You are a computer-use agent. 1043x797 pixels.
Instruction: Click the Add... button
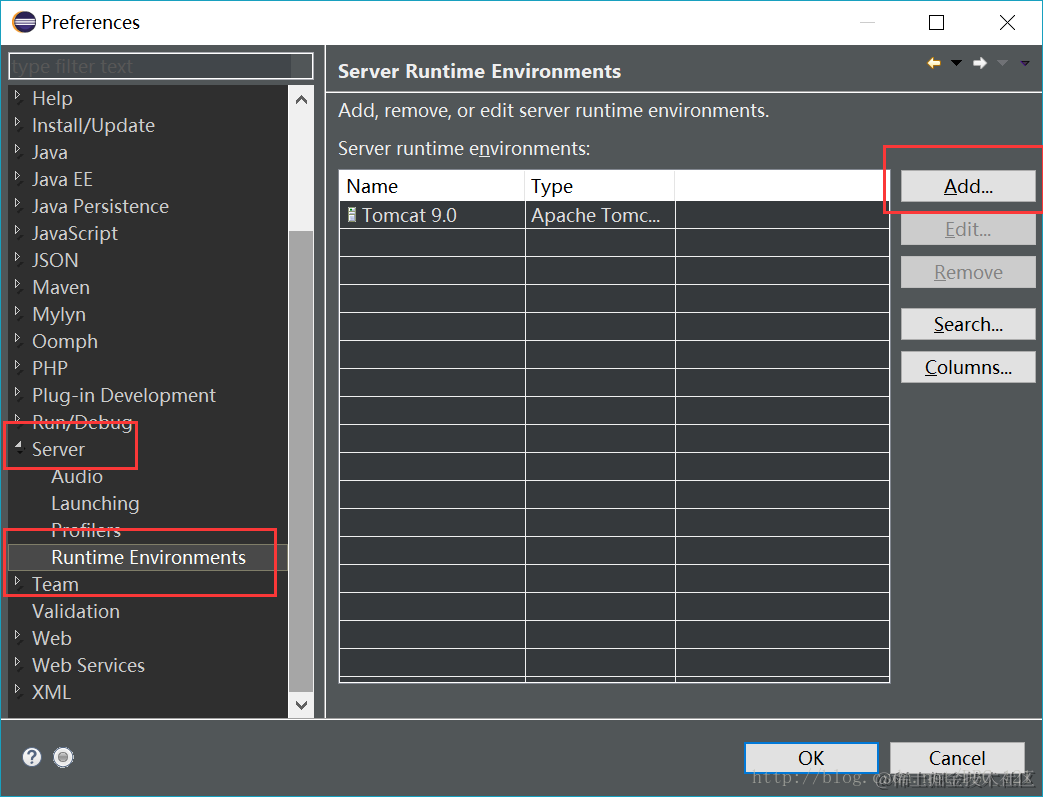tap(968, 186)
